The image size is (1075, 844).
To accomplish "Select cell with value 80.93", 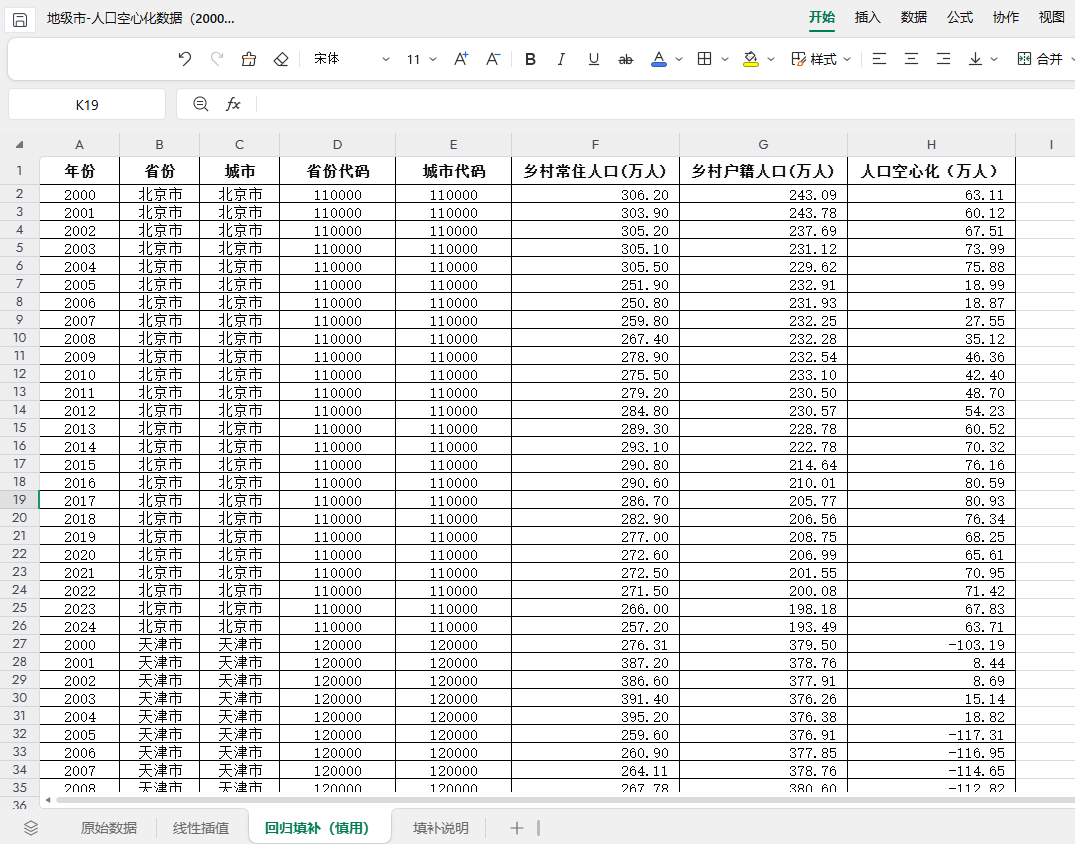I will 931,501.
